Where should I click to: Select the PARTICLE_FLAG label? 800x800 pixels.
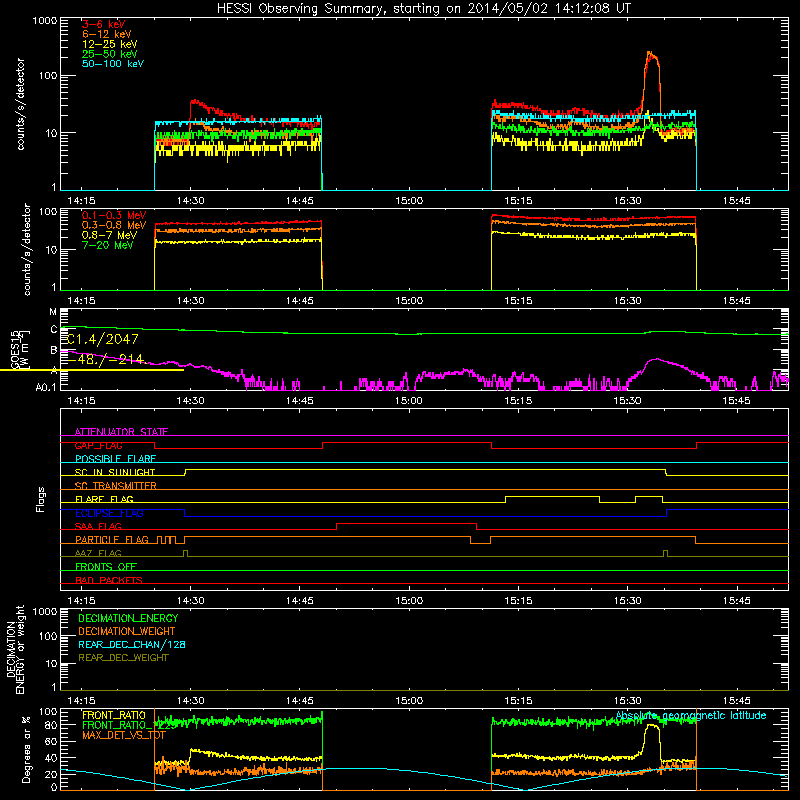(112, 539)
